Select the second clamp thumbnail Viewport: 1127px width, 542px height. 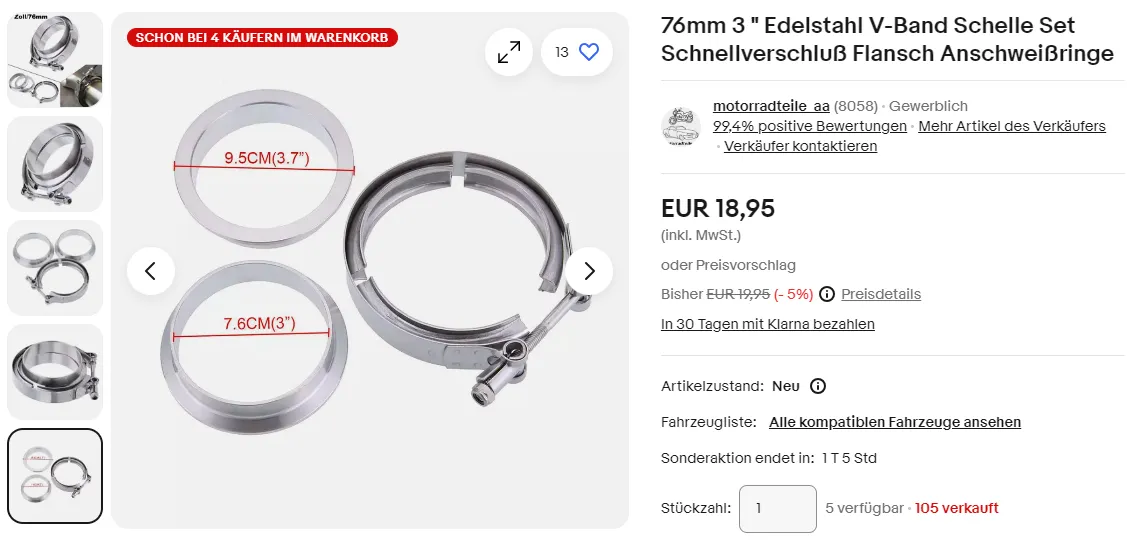coord(55,164)
